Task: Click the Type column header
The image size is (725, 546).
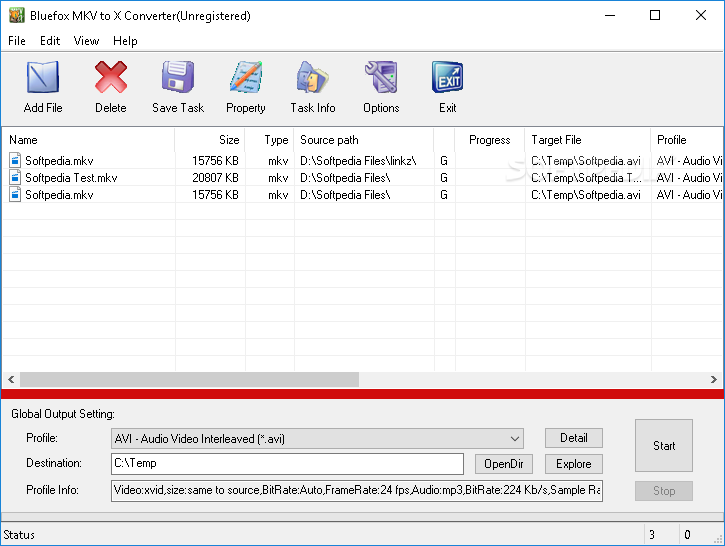Action: pyautogui.click(x=270, y=140)
